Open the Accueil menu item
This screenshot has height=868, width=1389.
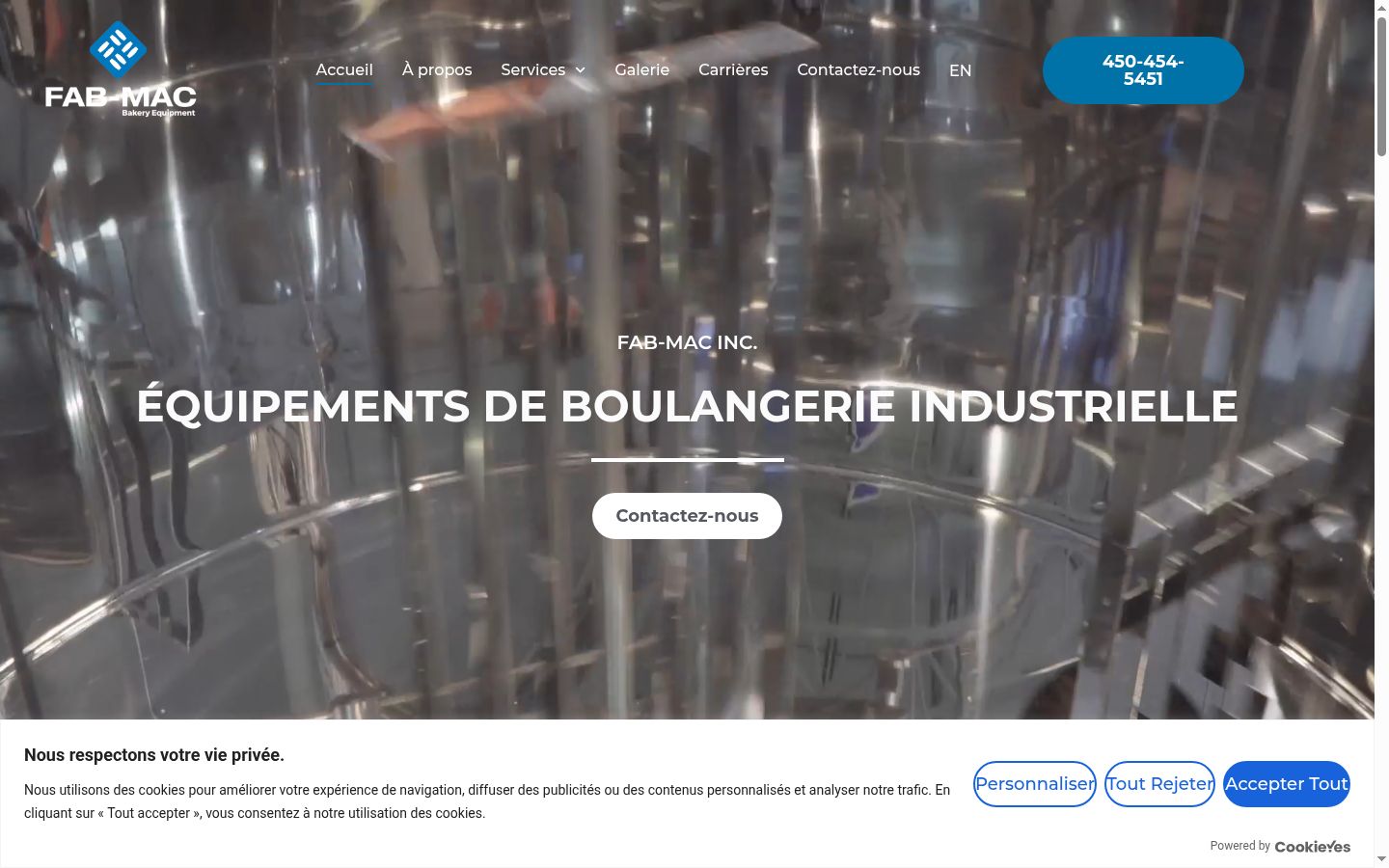[x=344, y=69]
